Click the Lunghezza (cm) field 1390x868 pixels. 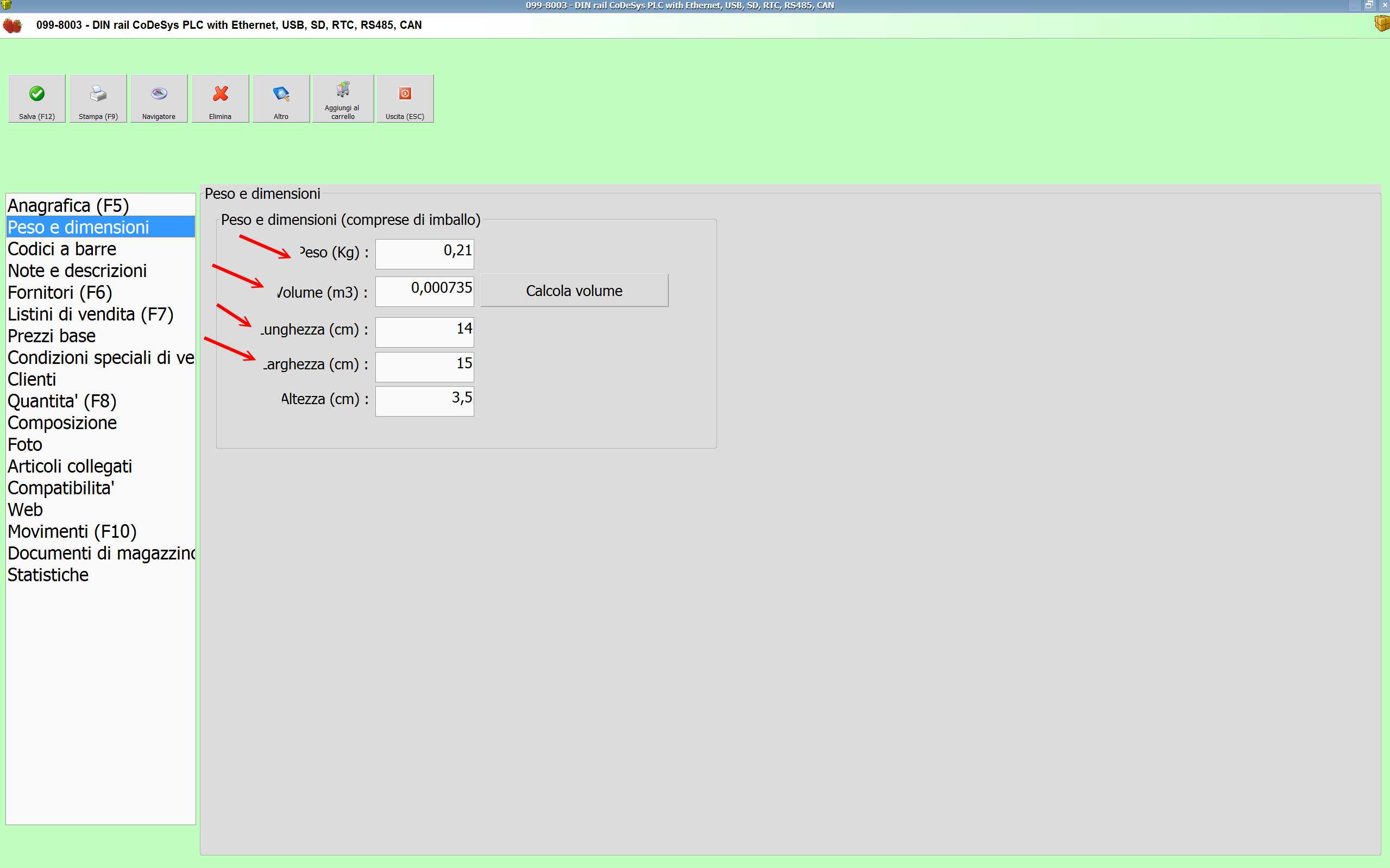click(424, 332)
